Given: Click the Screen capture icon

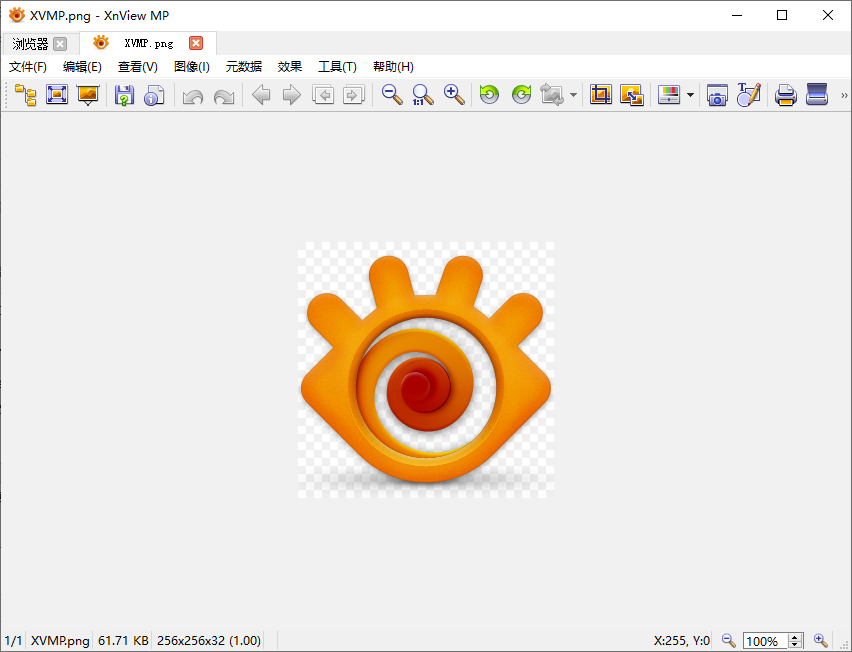Looking at the screenshot, I should [x=716, y=94].
